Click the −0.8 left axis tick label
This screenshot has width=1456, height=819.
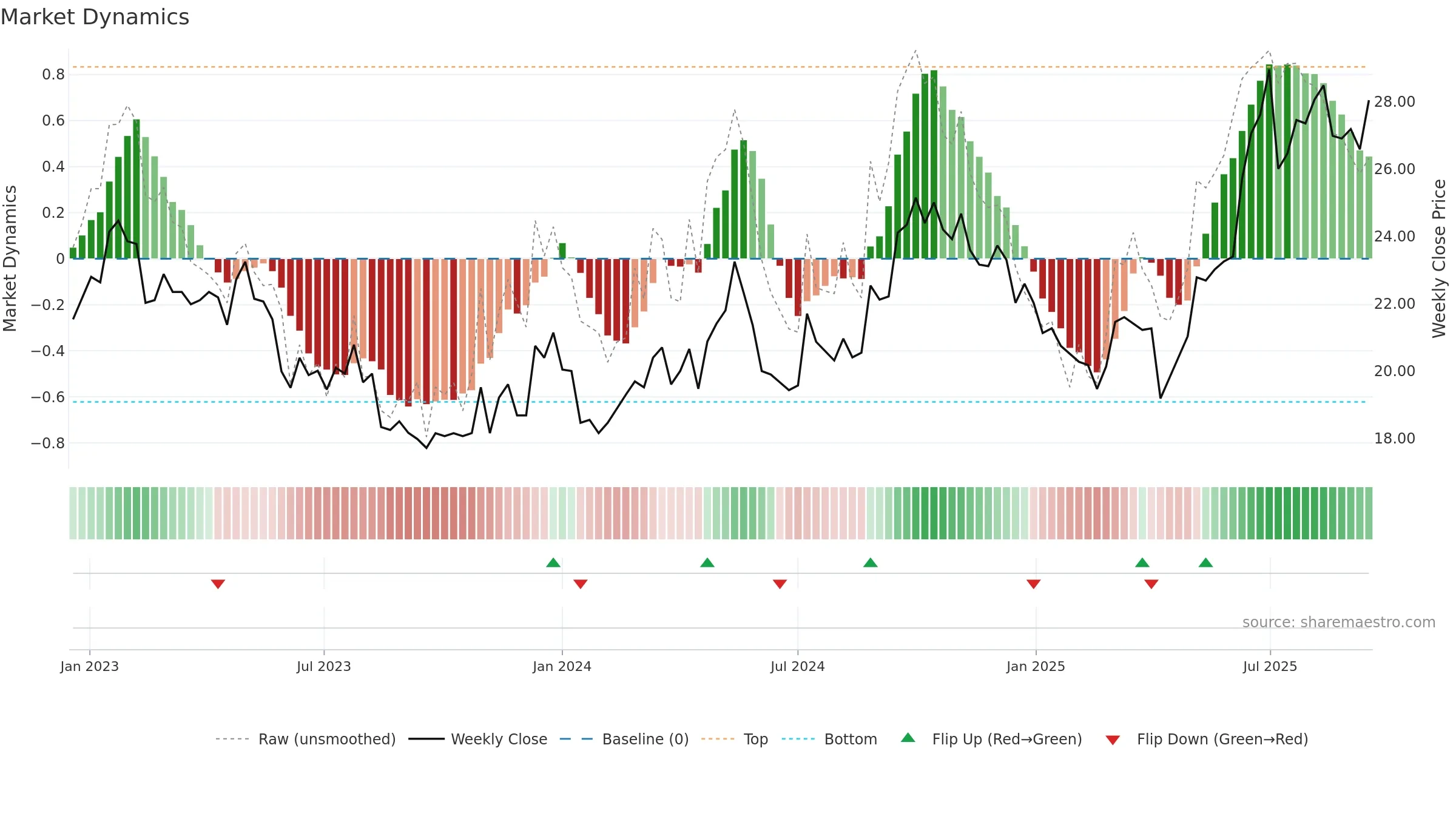coord(48,443)
